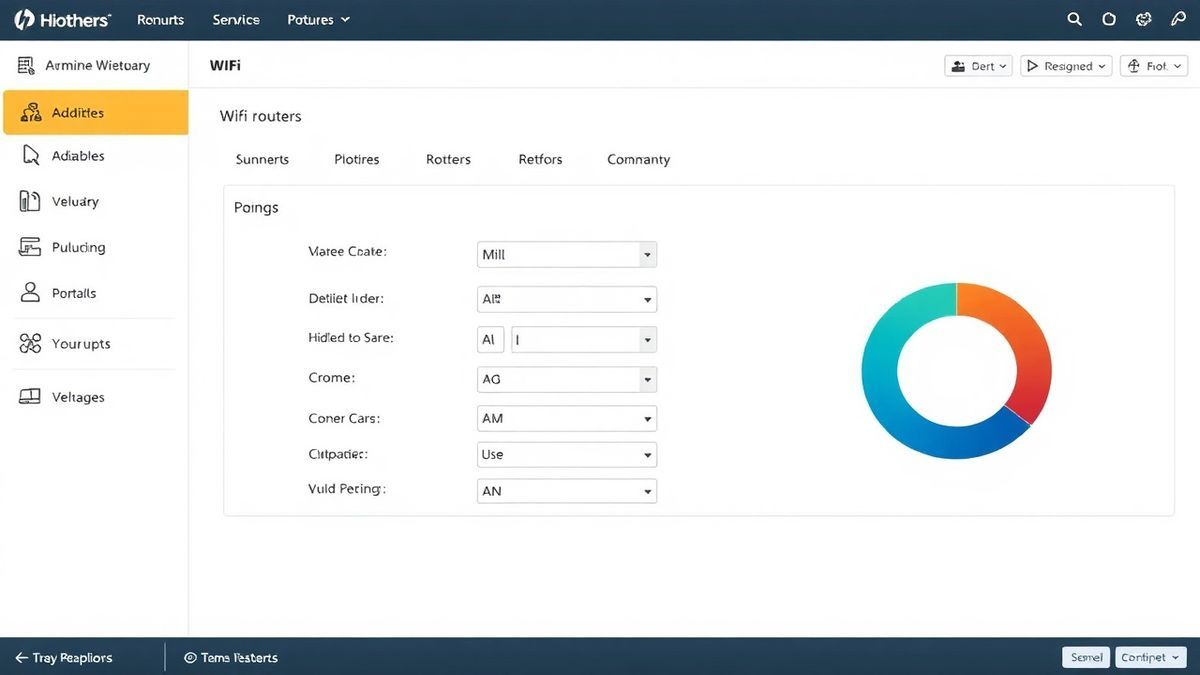Open the Resigned dropdown
The height and width of the screenshot is (675, 1200).
[1066, 66]
